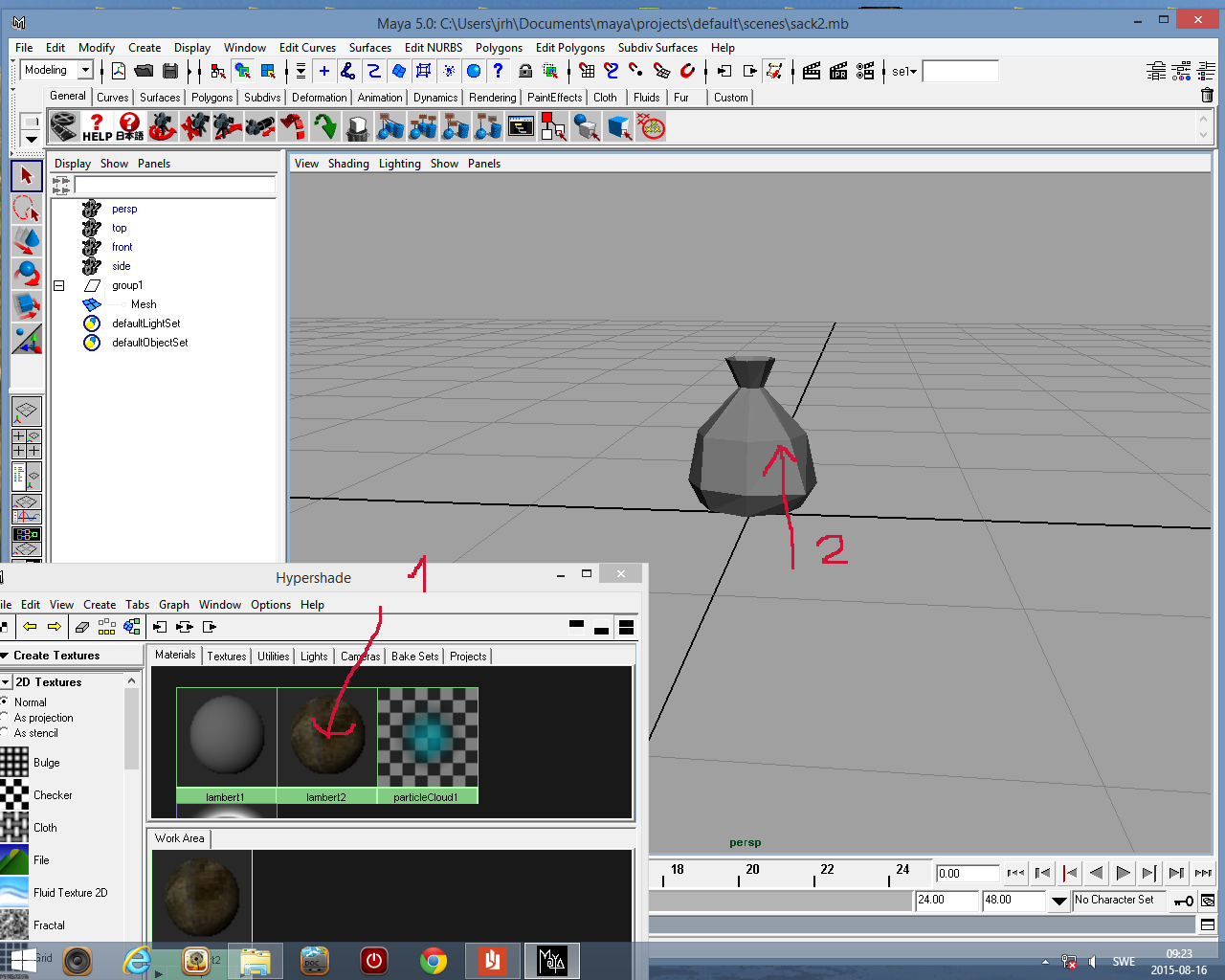This screenshot has height=980, width=1225.
Task: Select the particleCloud1 material swatch
Action: tap(427, 746)
